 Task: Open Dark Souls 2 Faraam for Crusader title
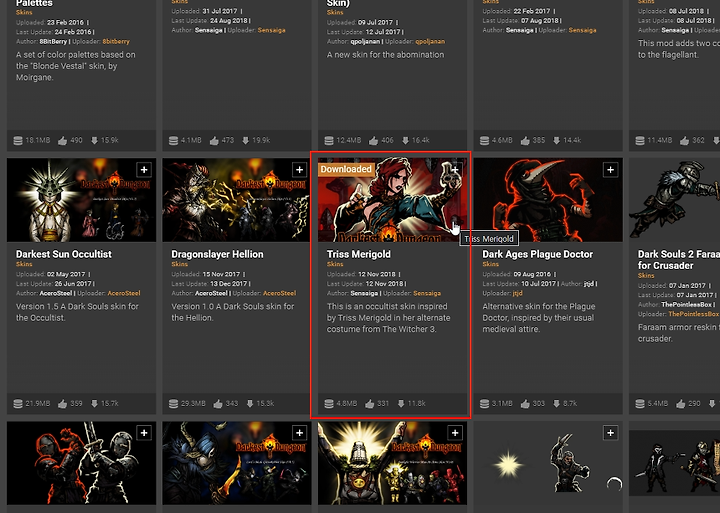point(679,259)
